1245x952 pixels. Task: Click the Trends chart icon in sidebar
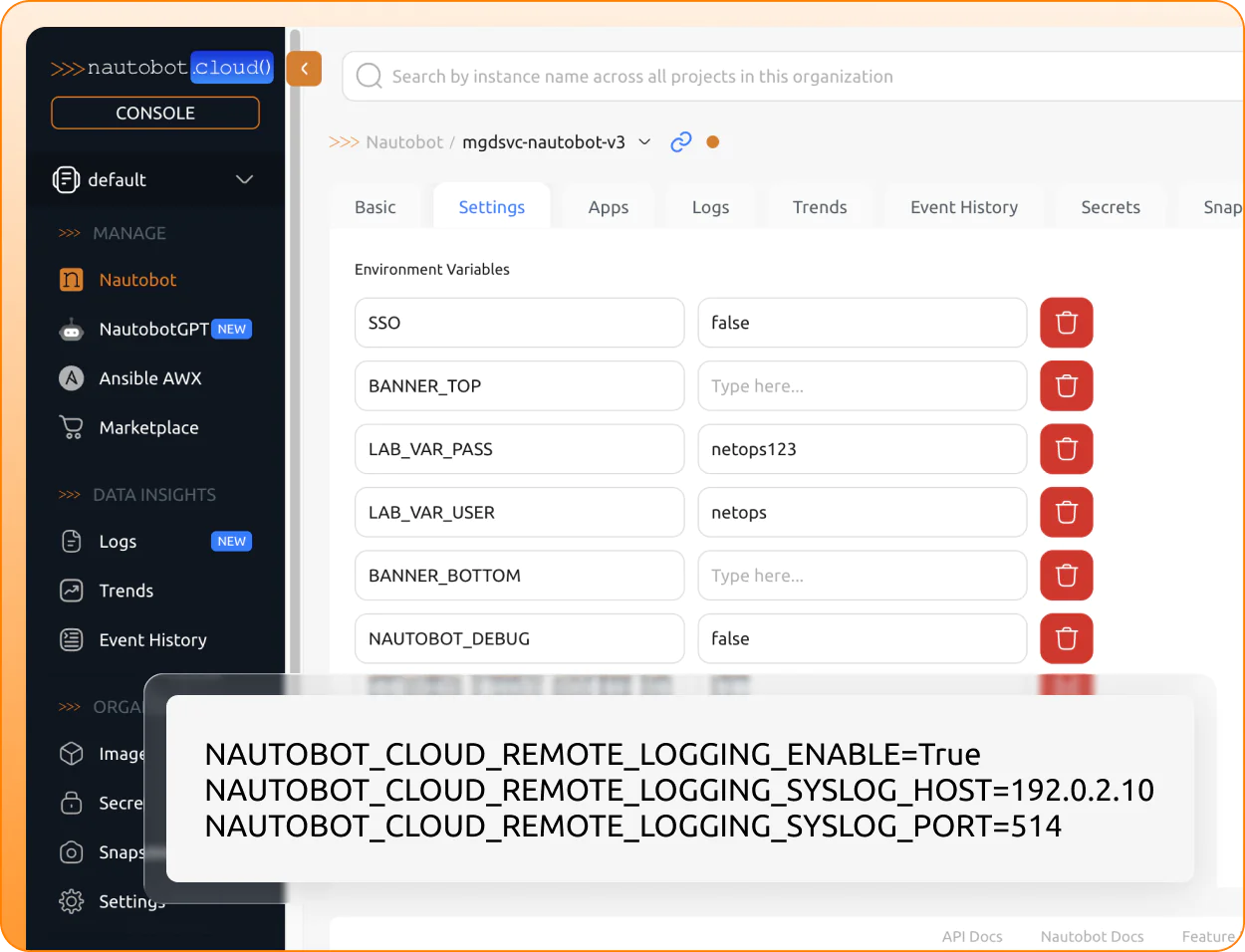click(72, 591)
